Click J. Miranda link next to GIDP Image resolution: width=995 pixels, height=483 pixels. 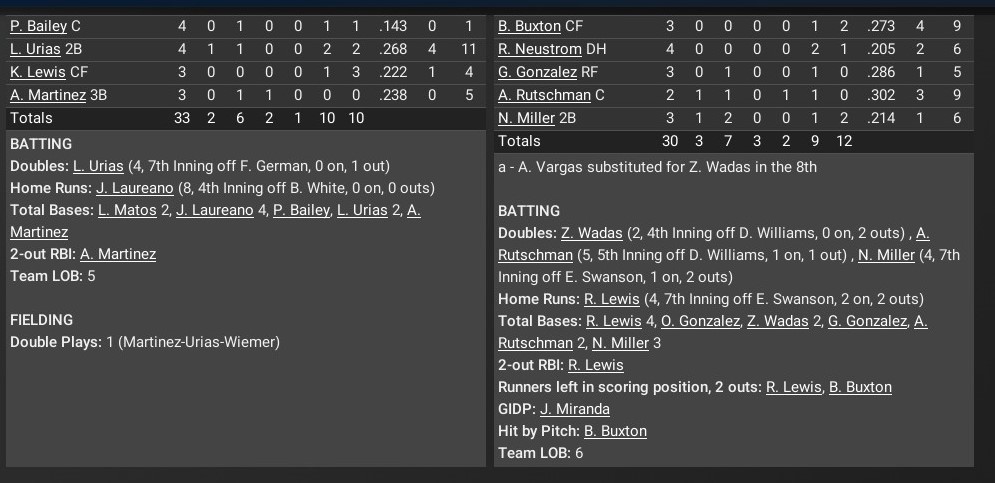tap(575, 409)
